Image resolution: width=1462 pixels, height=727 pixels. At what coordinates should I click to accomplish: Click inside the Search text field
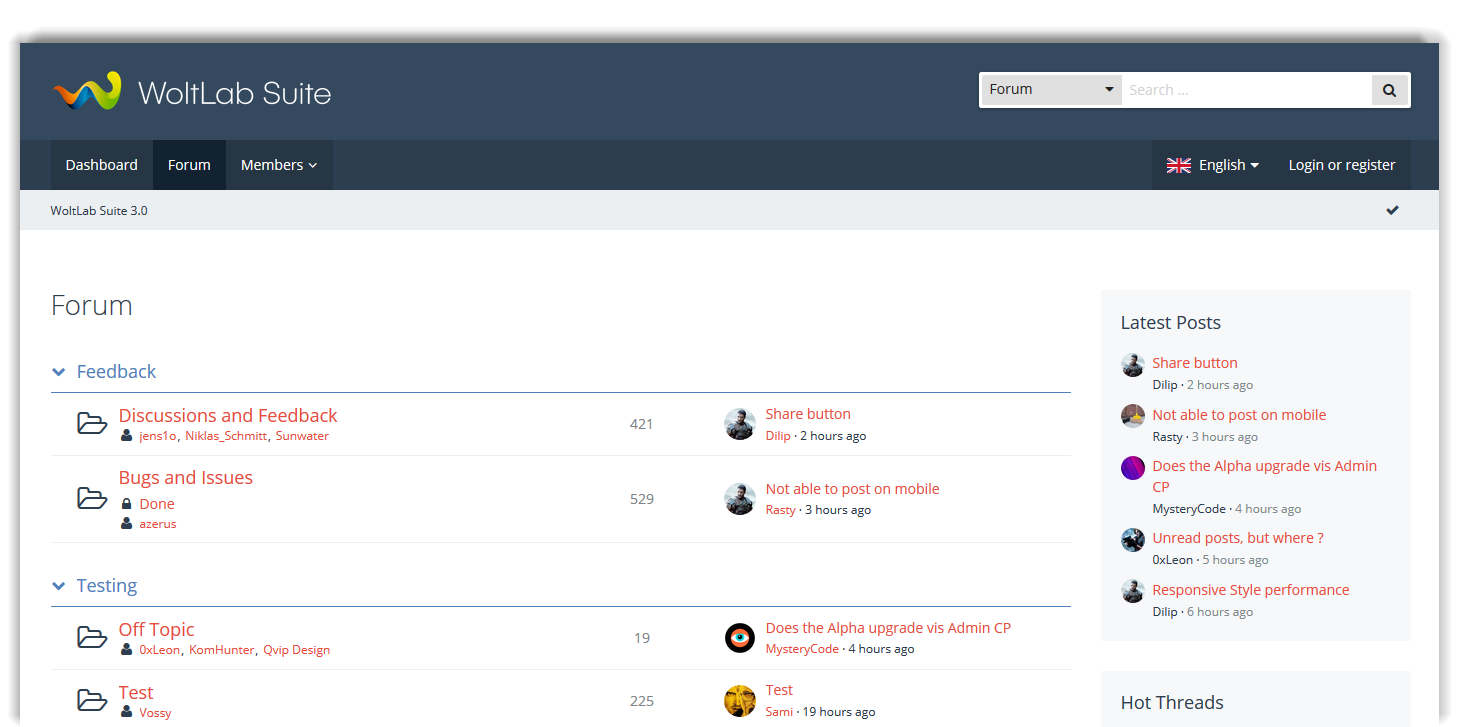[1246, 90]
